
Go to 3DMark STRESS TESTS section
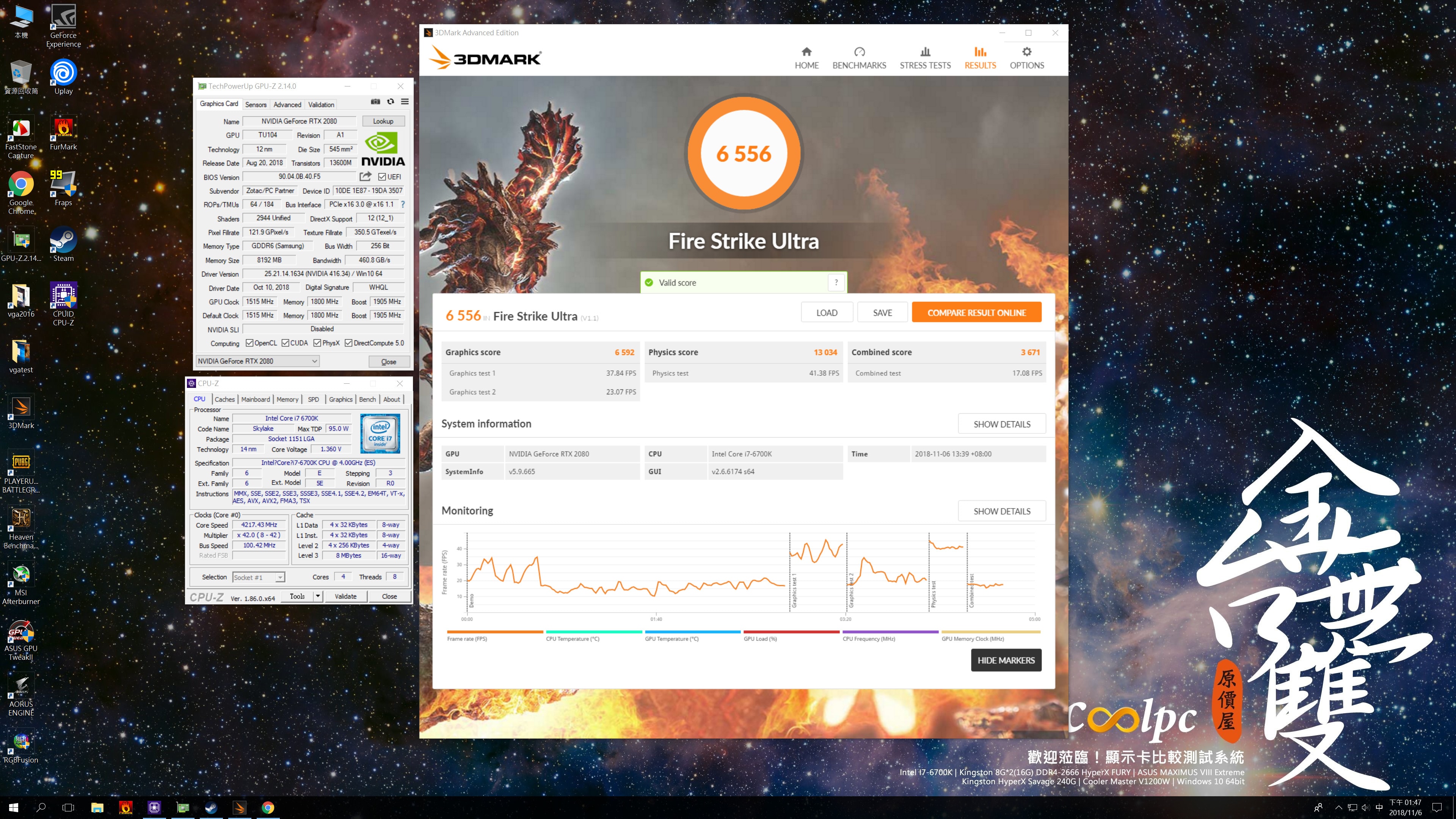click(925, 58)
